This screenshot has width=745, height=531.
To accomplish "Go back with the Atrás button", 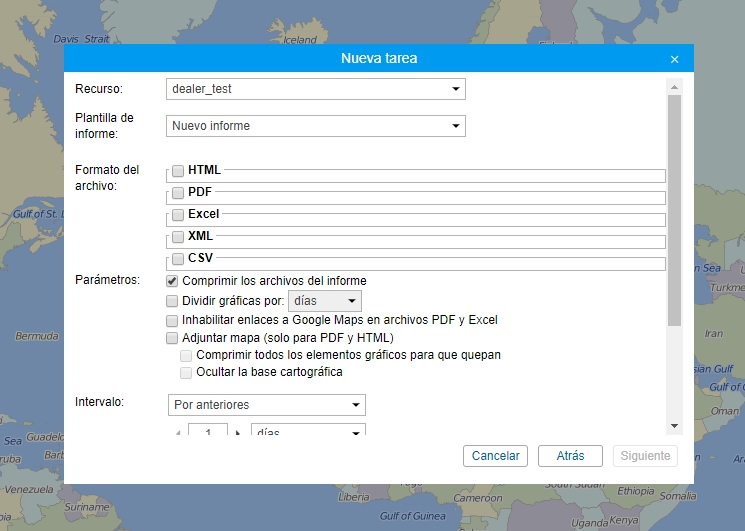I will point(569,456).
